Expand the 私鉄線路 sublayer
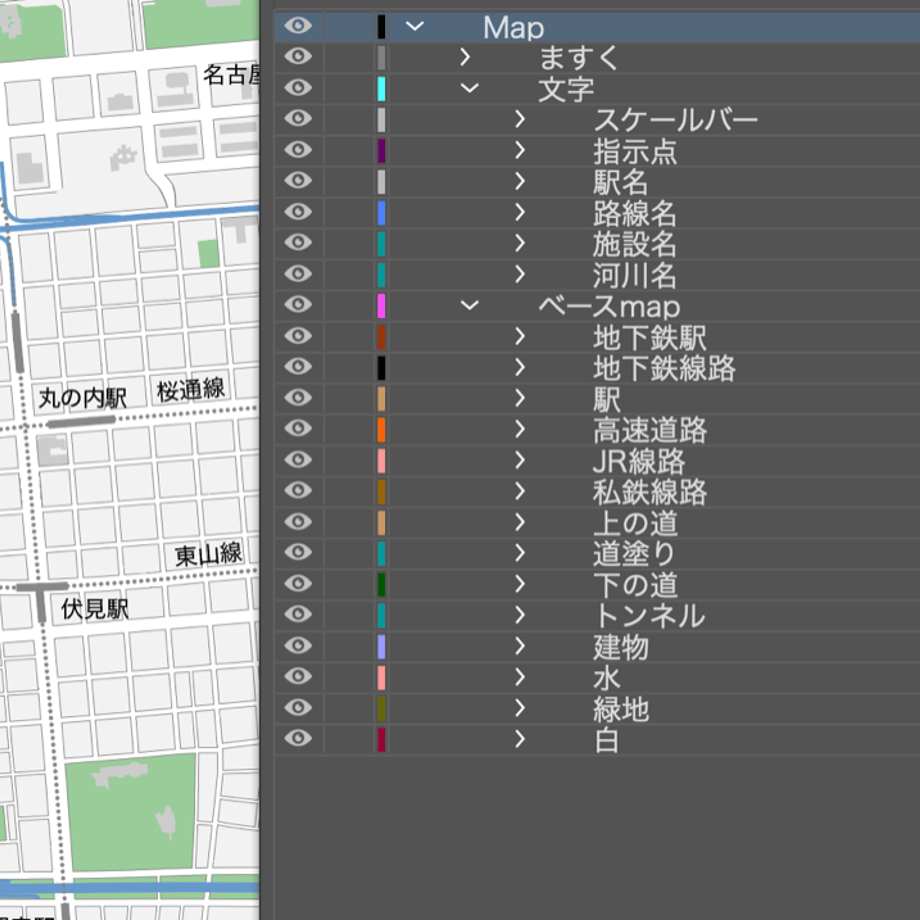 coord(520,491)
